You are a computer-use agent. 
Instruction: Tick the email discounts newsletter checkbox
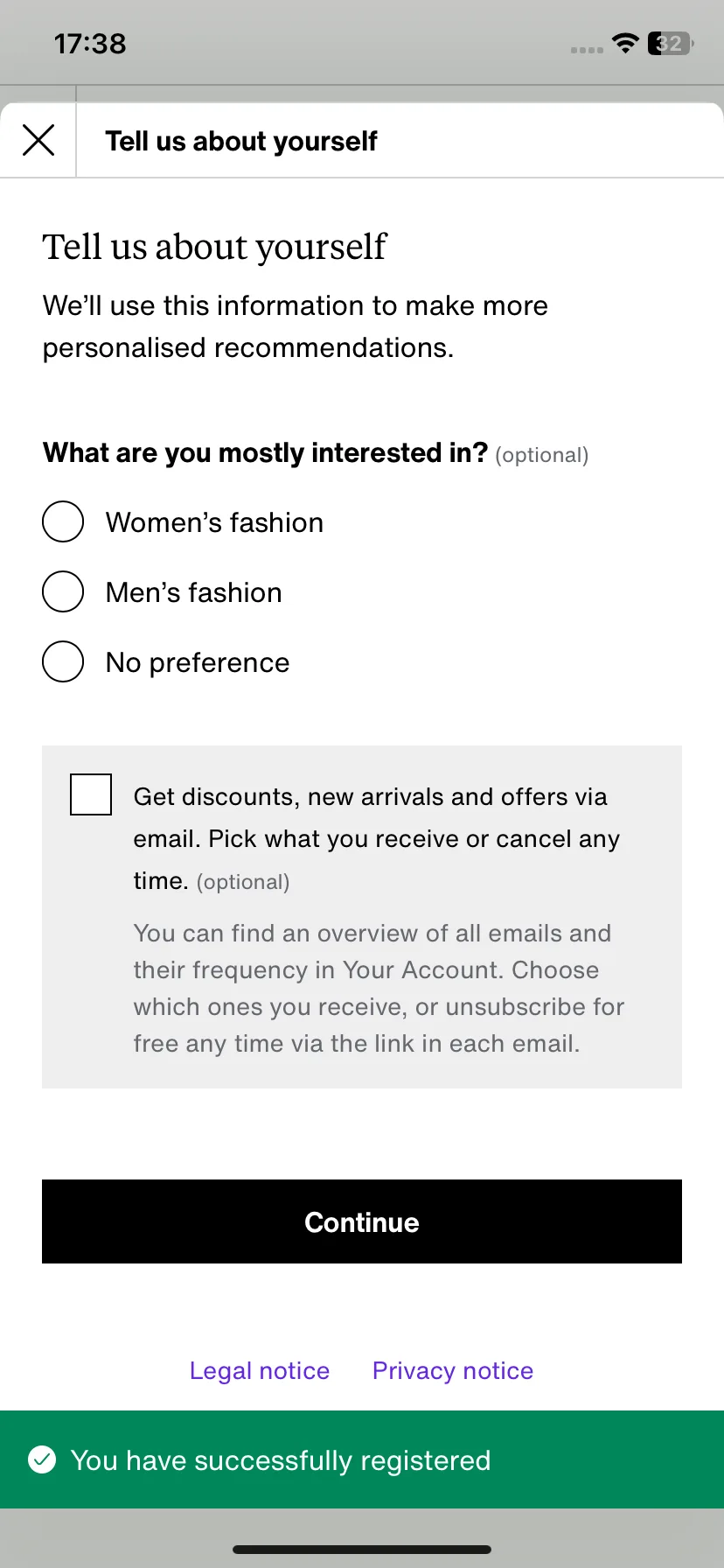91,794
